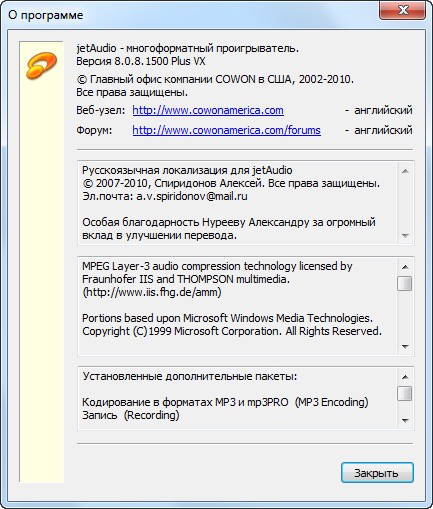The height and width of the screenshot is (509, 433).
Task: Click scrollbar thumb in installed packages box
Action: [405, 394]
